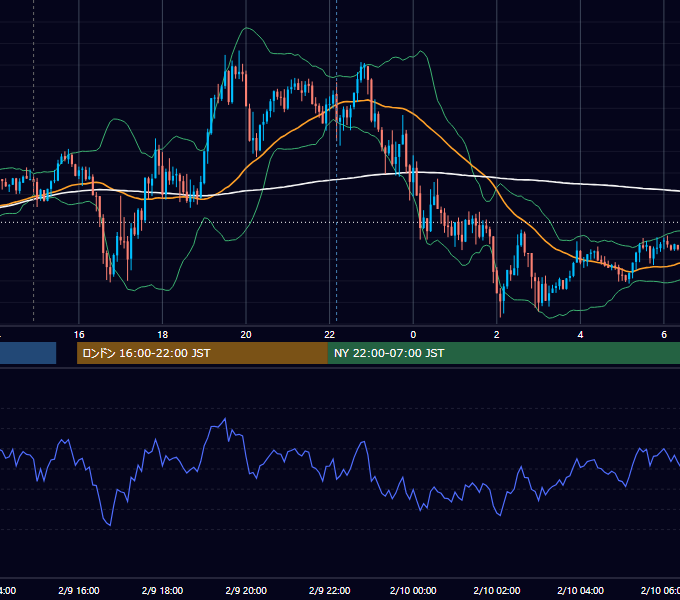Click the 18 hour label on price chart axis

click(162, 335)
